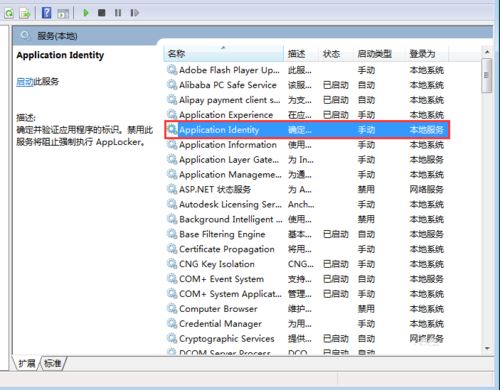Screen dimensions: 500x390
Task: Select the Alibaba PC Safe Service row
Action: pos(307,85)
